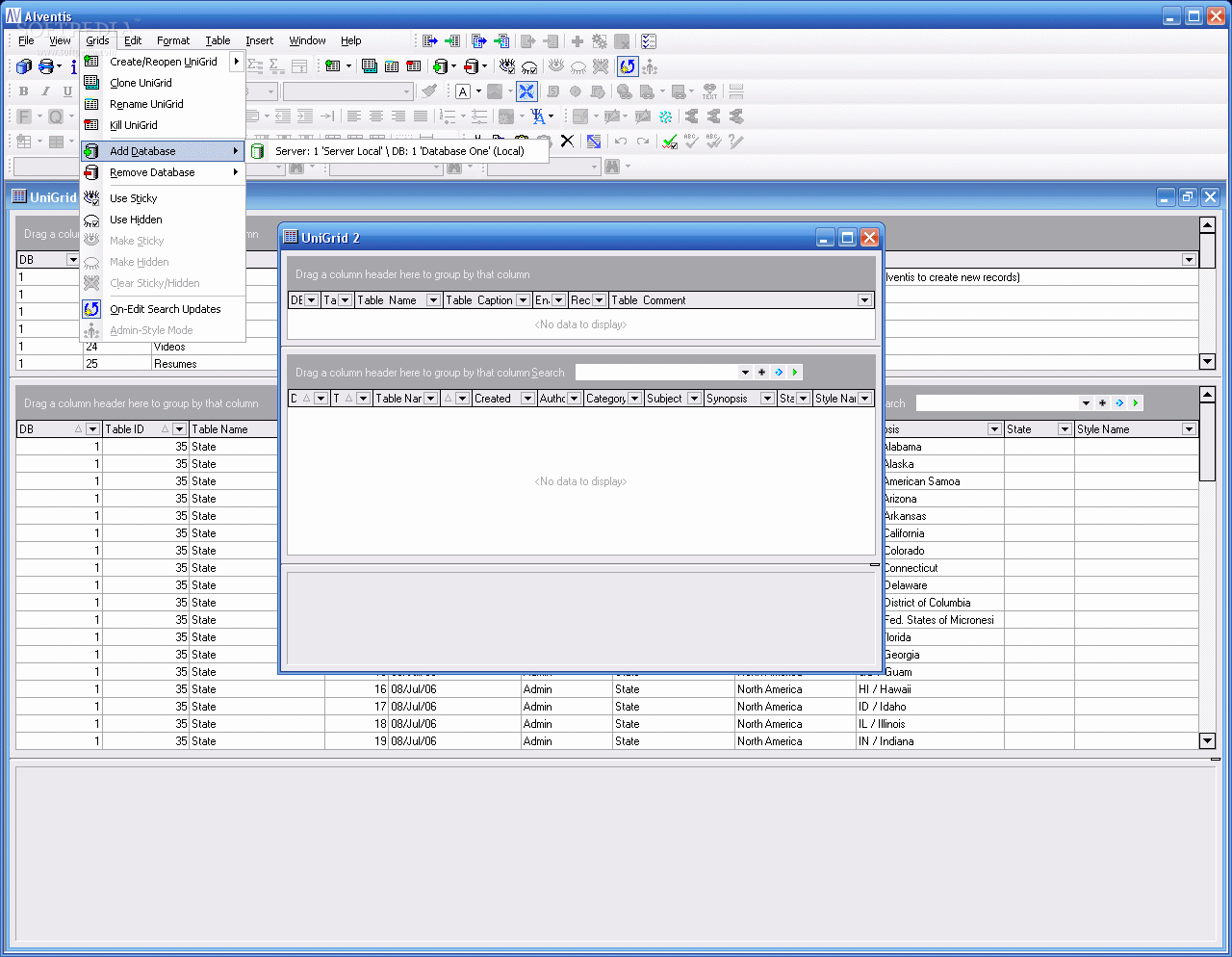
Task: Open Table Name filter dropdown in UniGrid 2
Action: point(433,300)
